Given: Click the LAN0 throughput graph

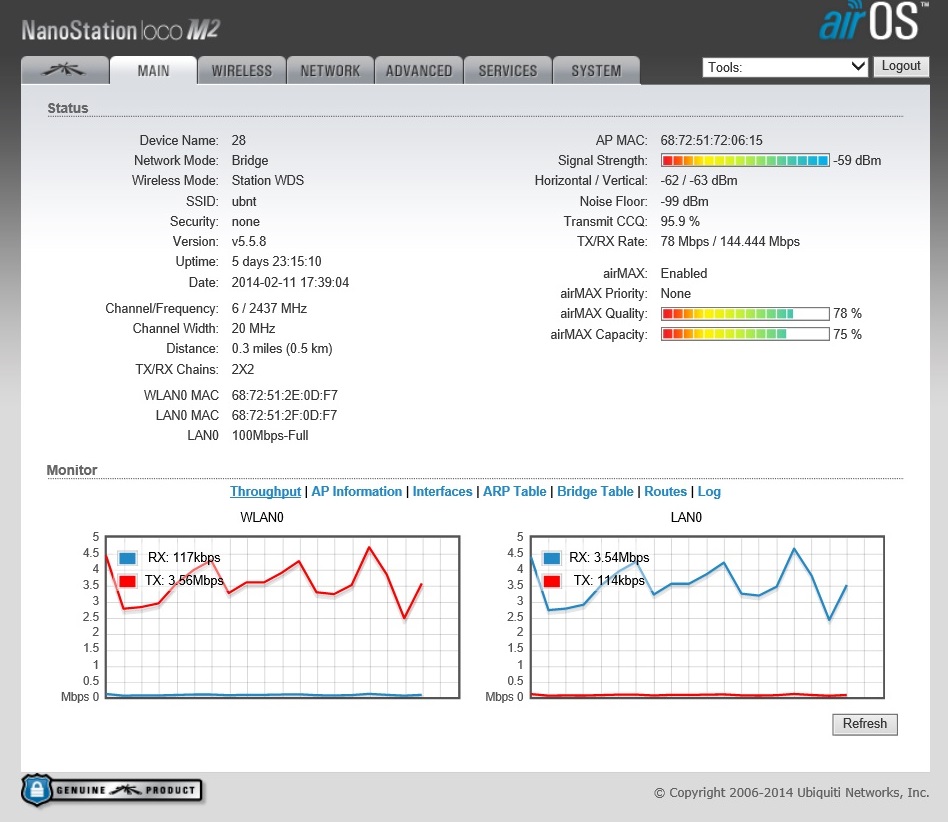Looking at the screenshot, I should (x=707, y=617).
